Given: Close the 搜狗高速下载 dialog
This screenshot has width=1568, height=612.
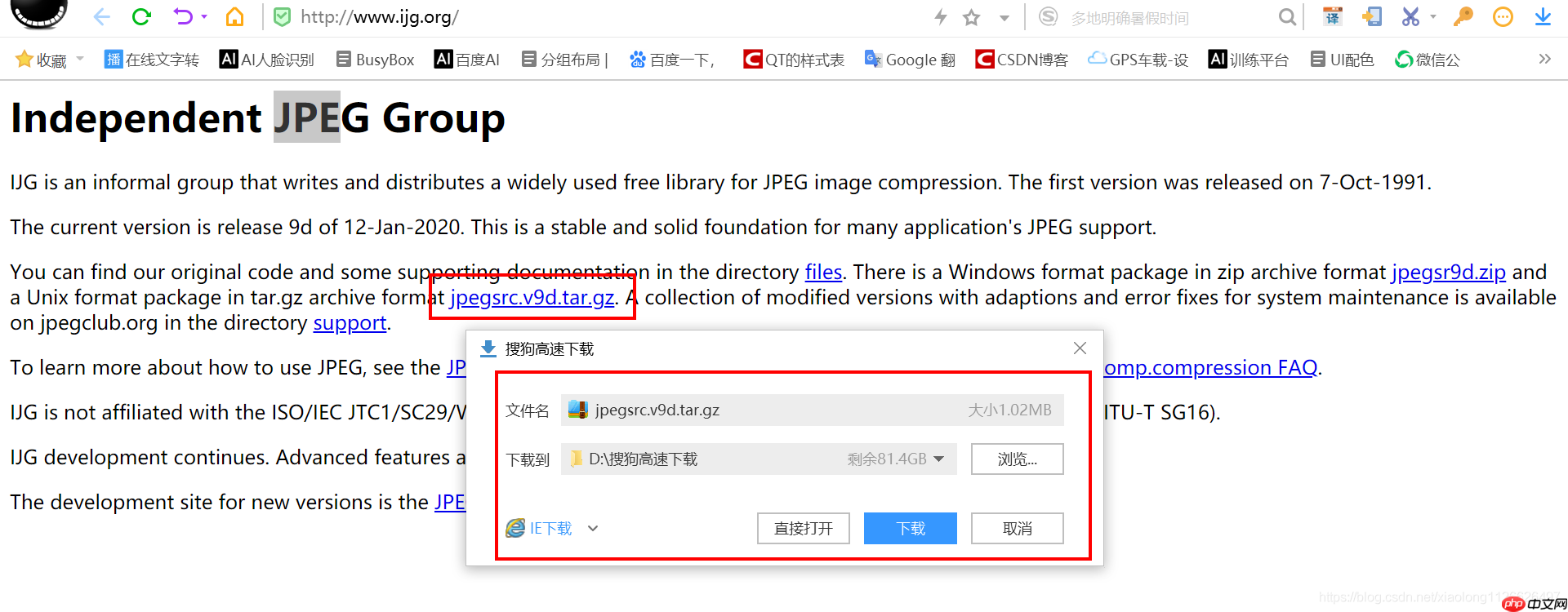Looking at the screenshot, I should pos(1080,348).
